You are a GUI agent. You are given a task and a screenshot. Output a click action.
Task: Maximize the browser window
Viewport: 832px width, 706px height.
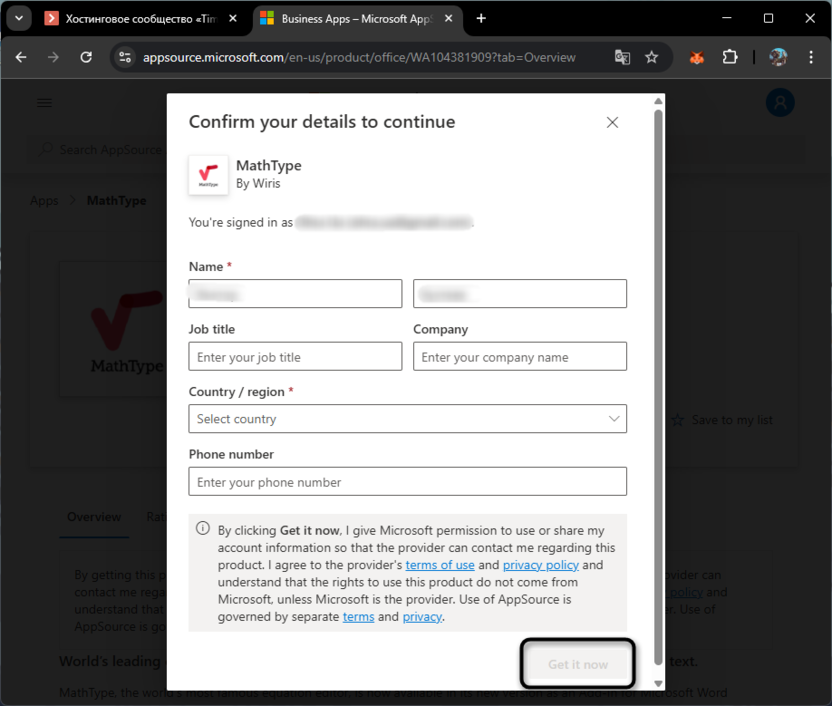tap(768, 19)
